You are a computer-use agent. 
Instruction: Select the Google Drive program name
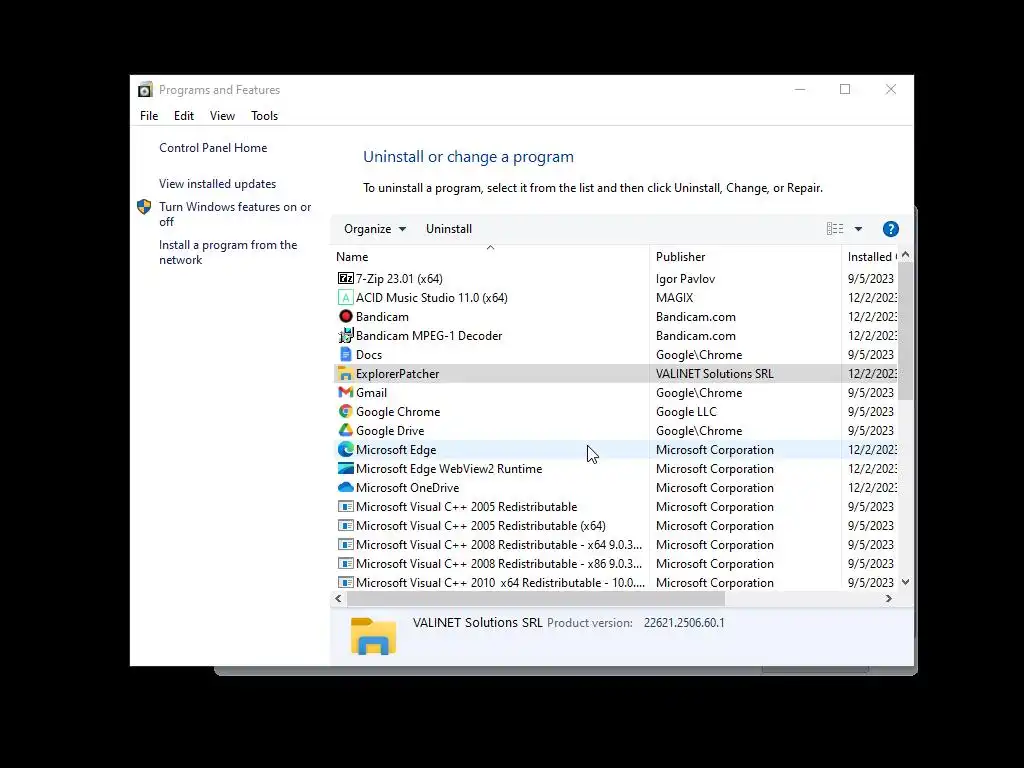tap(390, 430)
